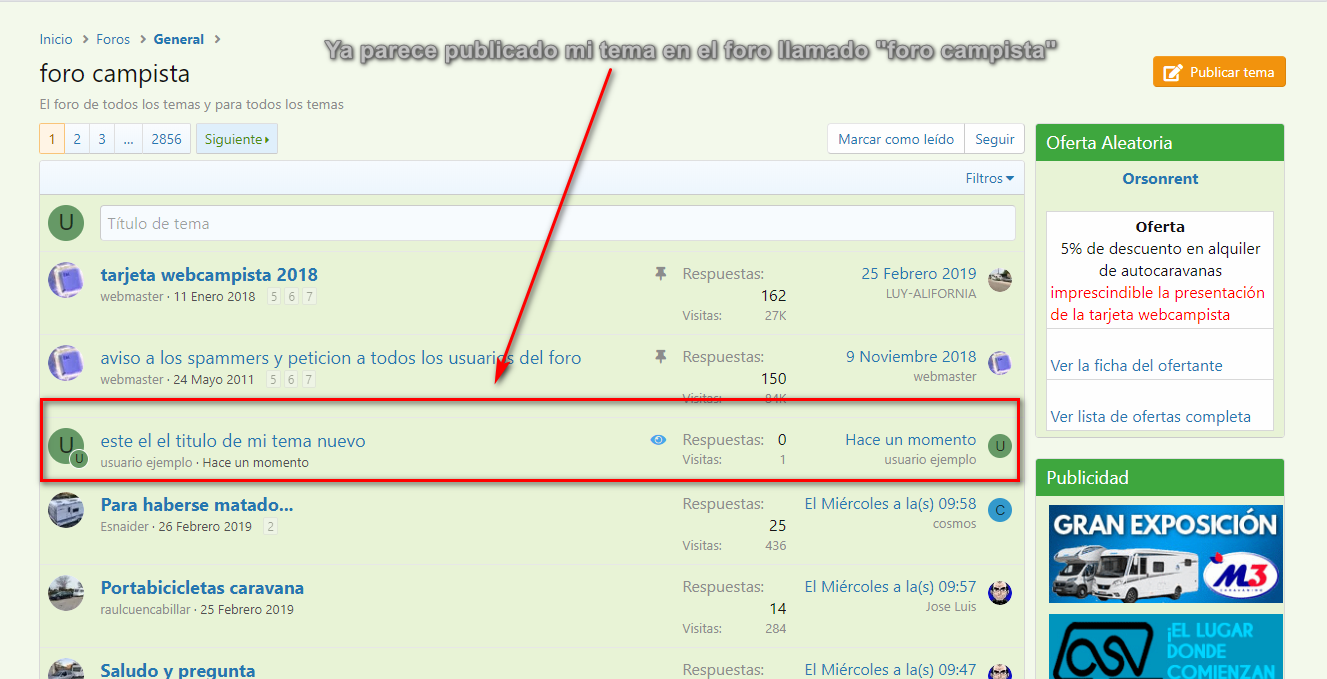
Task: Click pin icon of spammers thread
Action: click(660, 356)
